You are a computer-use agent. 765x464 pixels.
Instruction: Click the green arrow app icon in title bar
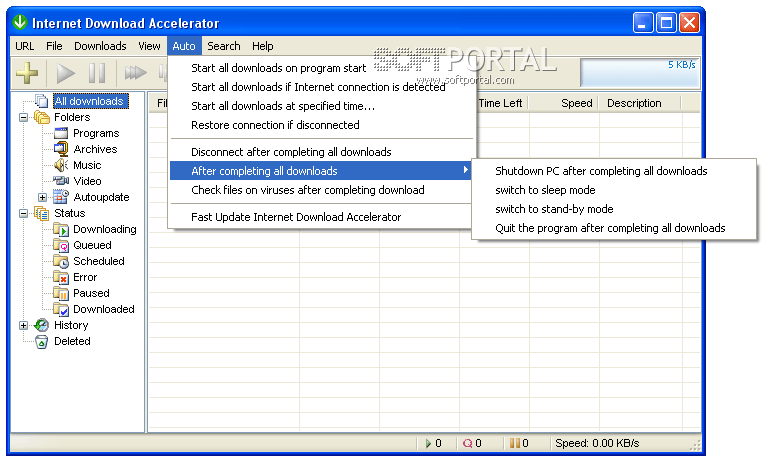pos(20,22)
